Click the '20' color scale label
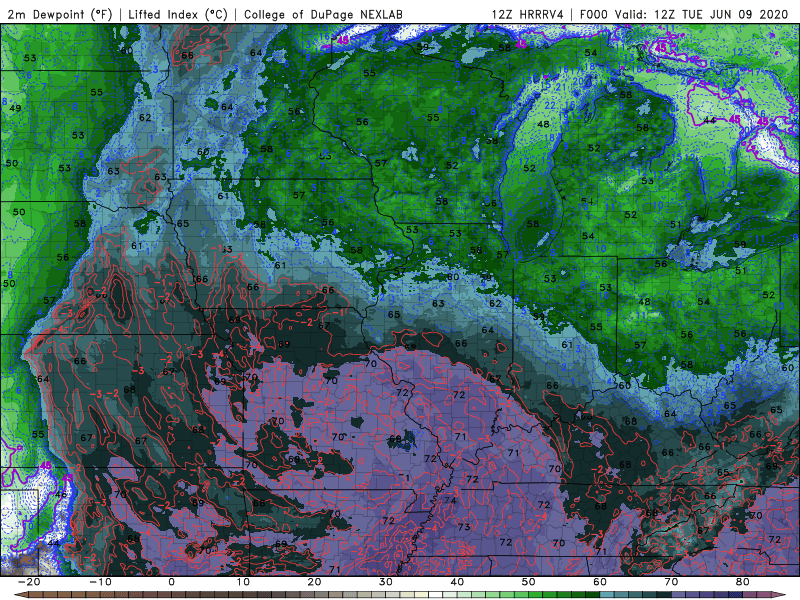This screenshot has height=600, width=800. click(x=314, y=582)
